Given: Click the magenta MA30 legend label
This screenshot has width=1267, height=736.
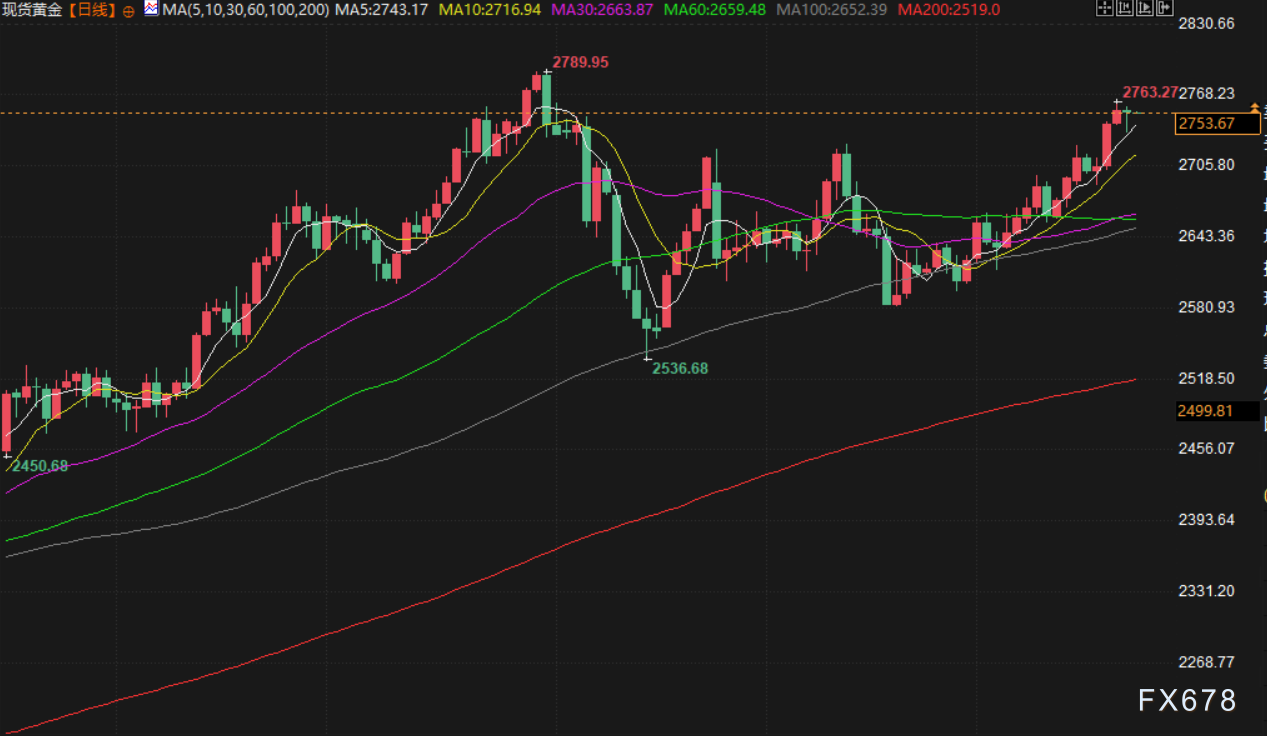Looking at the screenshot, I should [604, 11].
